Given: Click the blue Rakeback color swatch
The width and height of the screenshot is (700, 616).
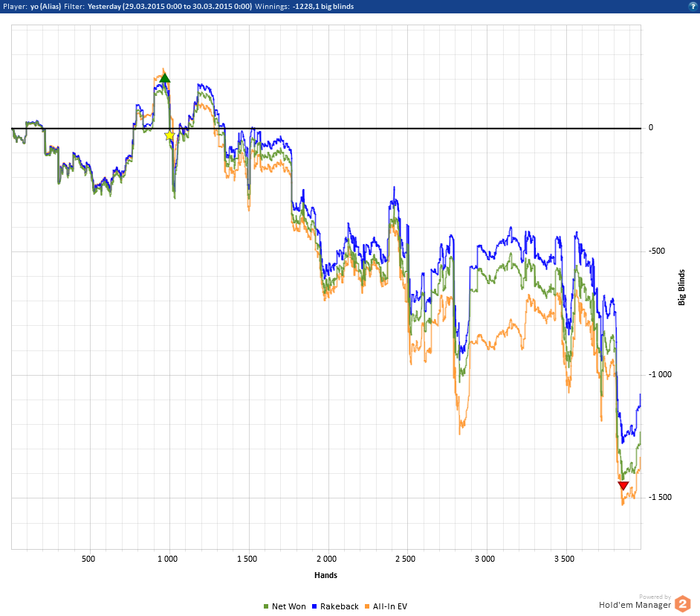Looking at the screenshot, I should tap(314, 607).
